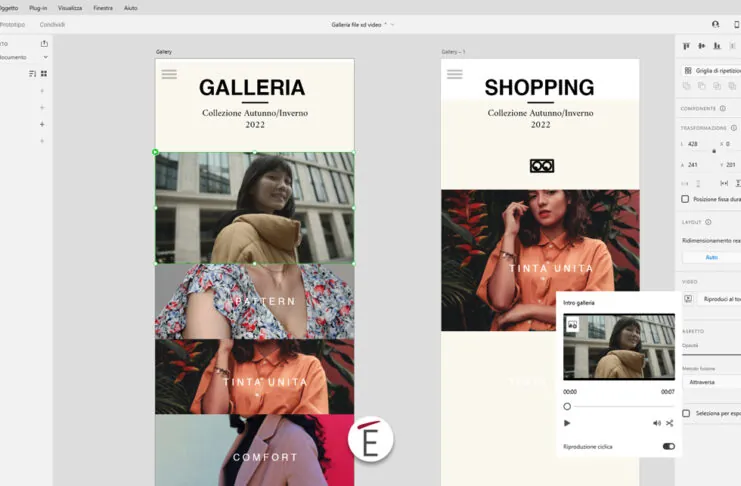Select Auto responsive resize option
Image resolution: width=741 pixels, height=486 pixels.
click(712, 258)
